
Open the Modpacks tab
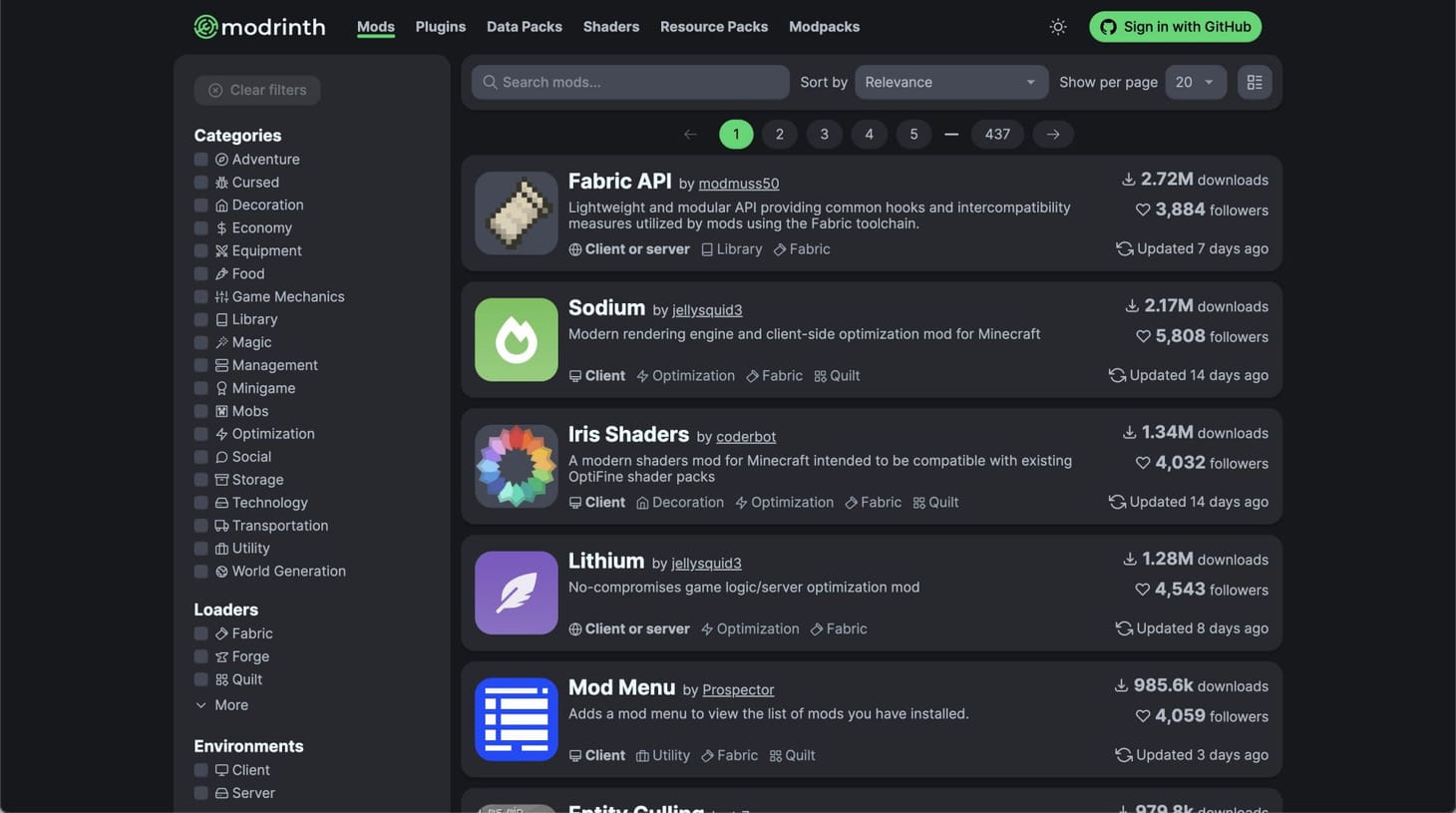point(824,27)
